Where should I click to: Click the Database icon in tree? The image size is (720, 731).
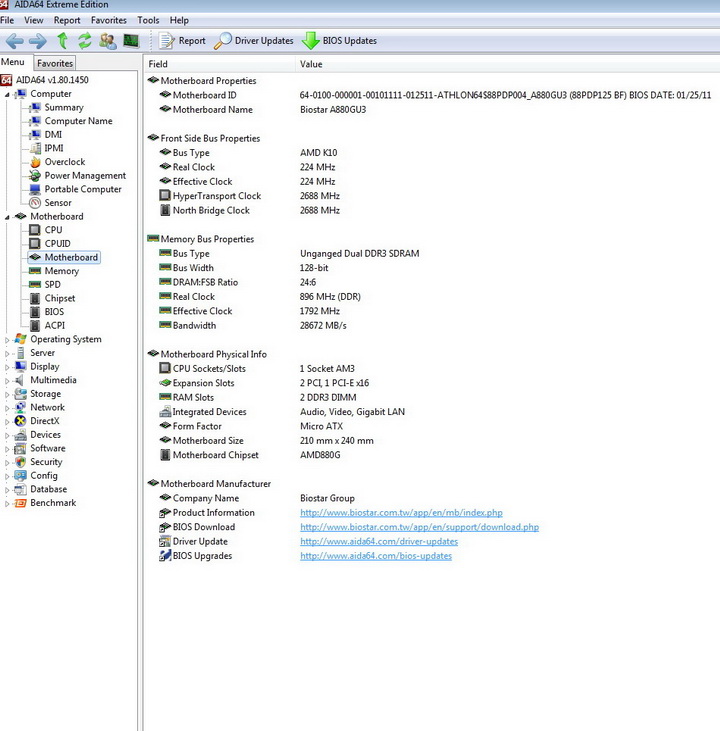click(21, 490)
